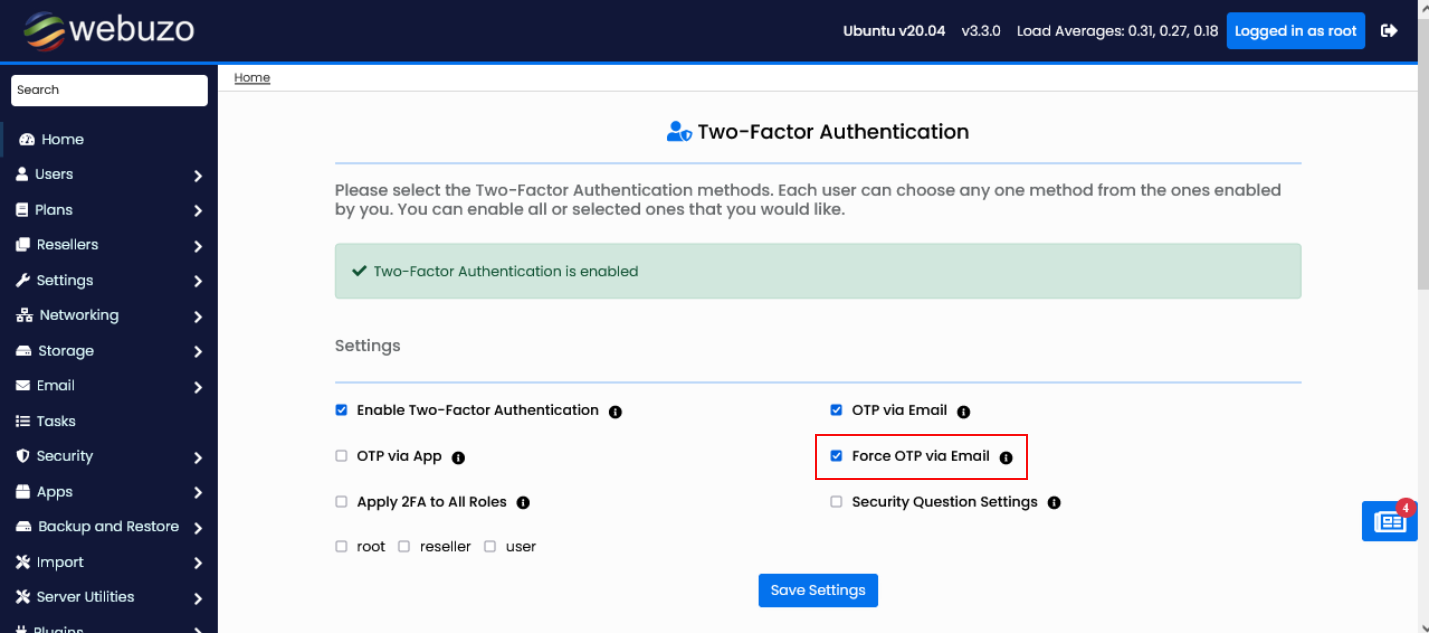
Task: Expand the Users sidebar menu
Action: tap(108, 175)
